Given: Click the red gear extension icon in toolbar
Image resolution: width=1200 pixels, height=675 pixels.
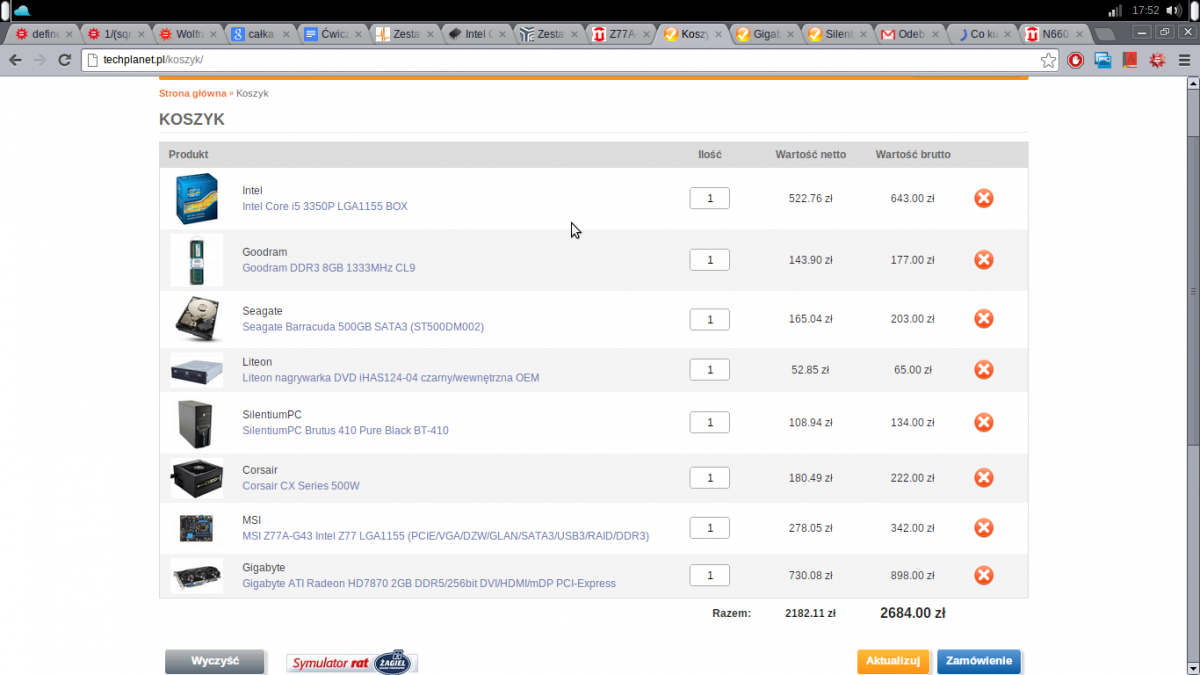Looking at the screenshot, I should pos(1157,60).
